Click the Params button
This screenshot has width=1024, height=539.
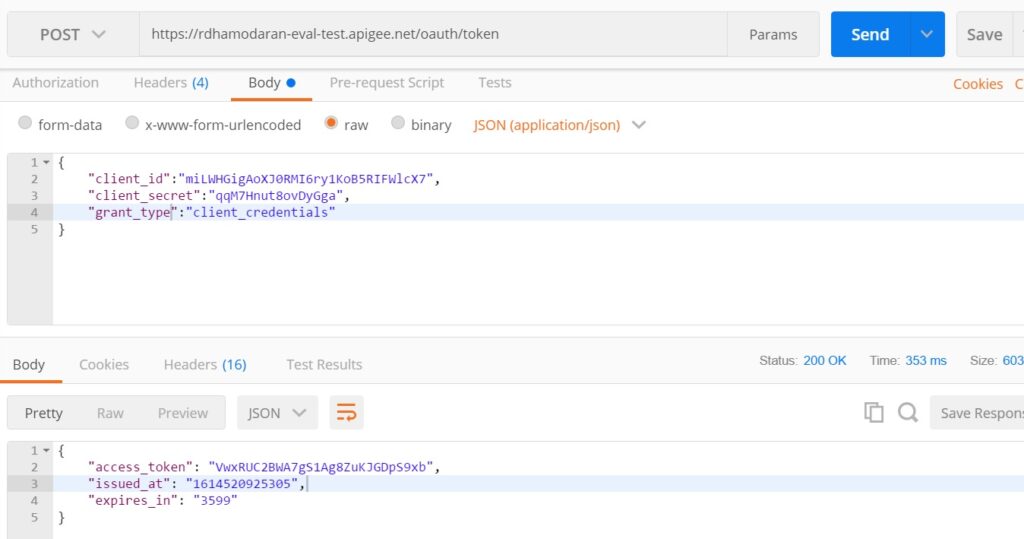tap(773, 34)
